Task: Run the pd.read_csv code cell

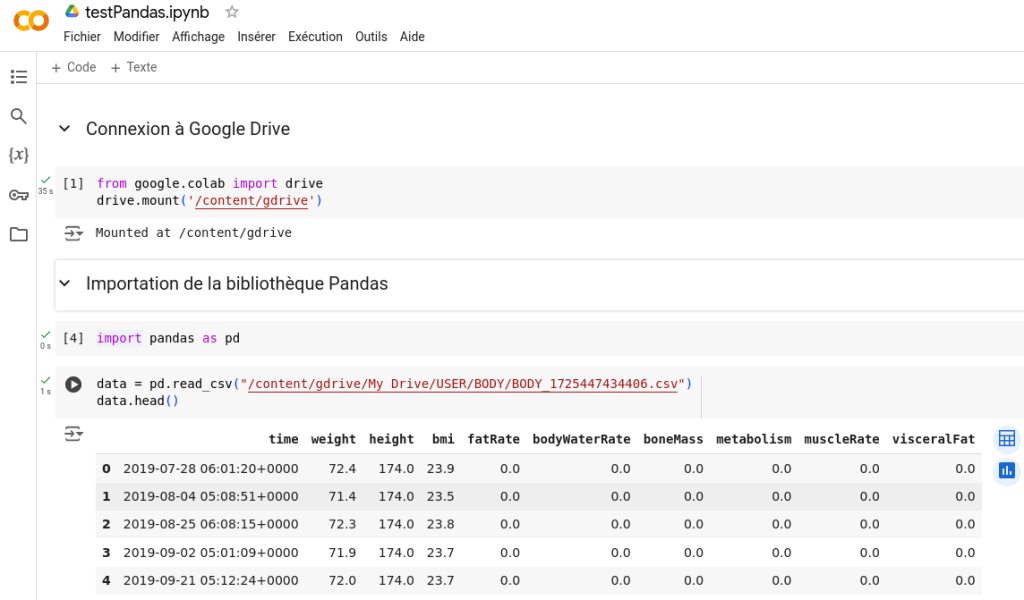Action: pyautogui.click(x=73, y=384)
